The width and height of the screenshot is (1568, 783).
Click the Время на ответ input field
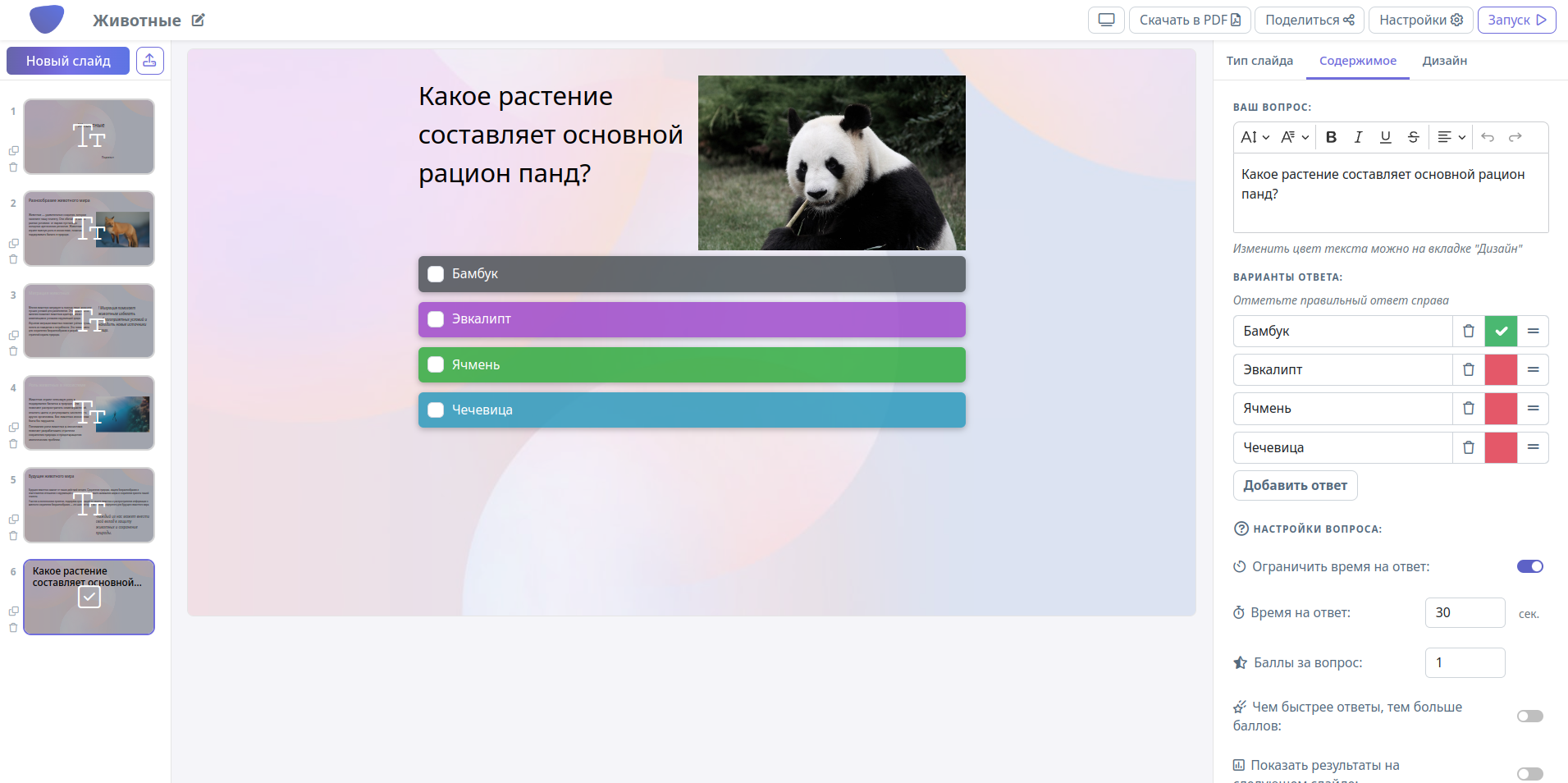pyautogui.click(x=1465, y=612)
